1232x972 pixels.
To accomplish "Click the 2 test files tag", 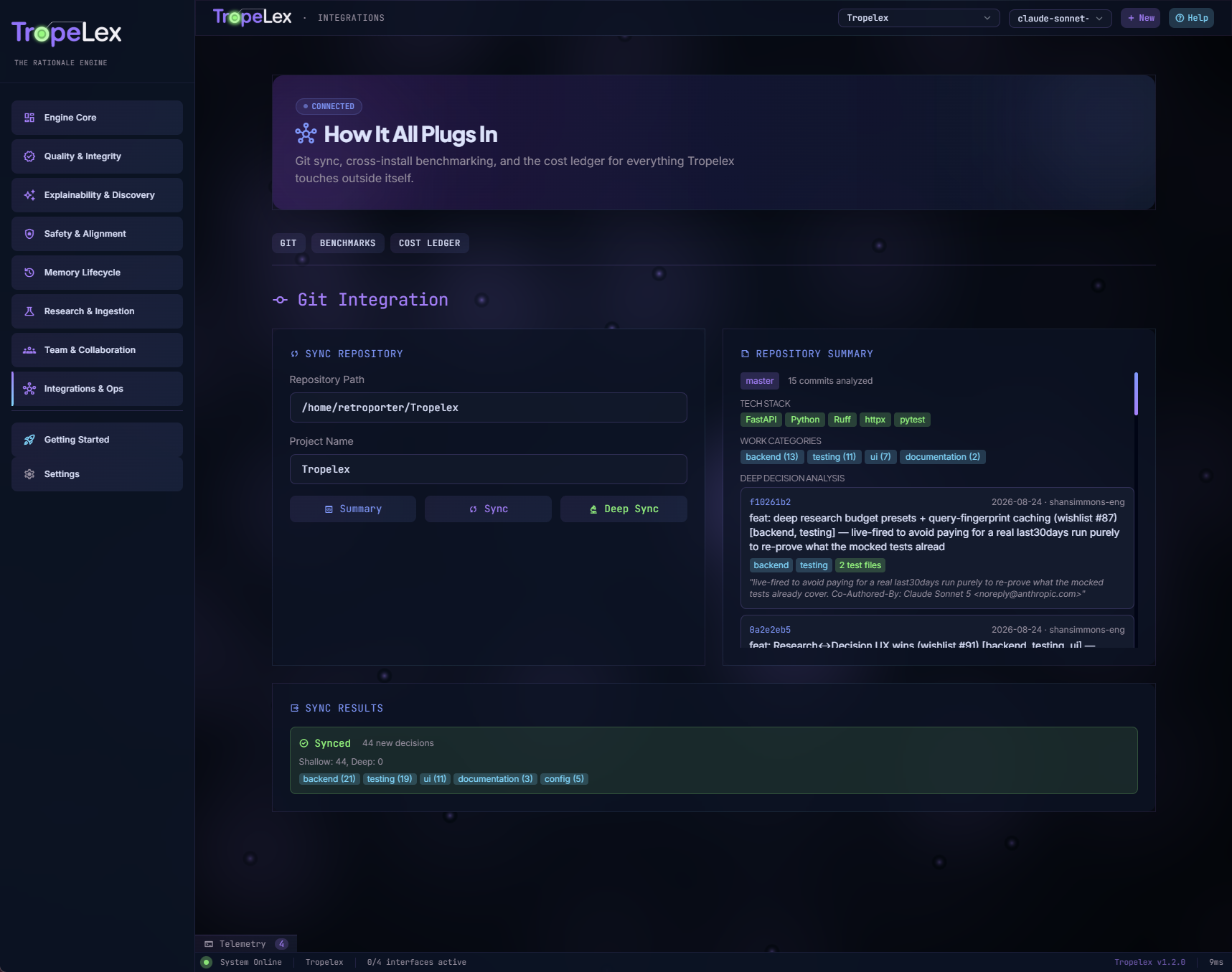I will click(860, 565).
